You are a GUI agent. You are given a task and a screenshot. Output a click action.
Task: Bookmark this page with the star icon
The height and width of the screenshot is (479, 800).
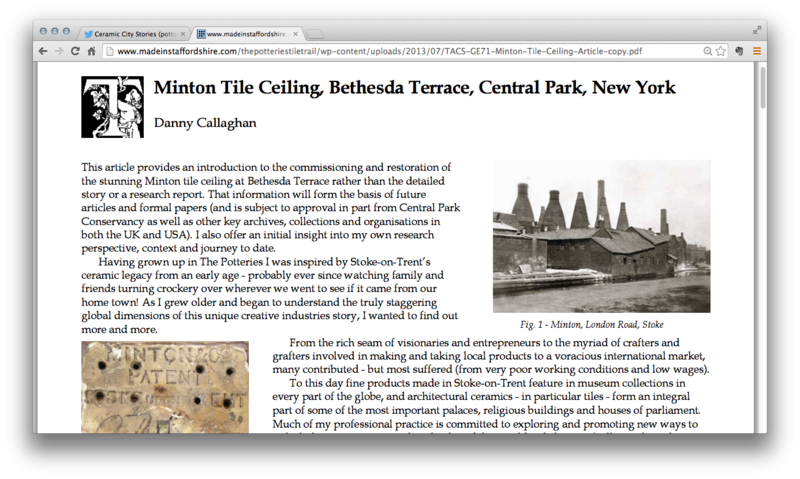tap(721, 51)
